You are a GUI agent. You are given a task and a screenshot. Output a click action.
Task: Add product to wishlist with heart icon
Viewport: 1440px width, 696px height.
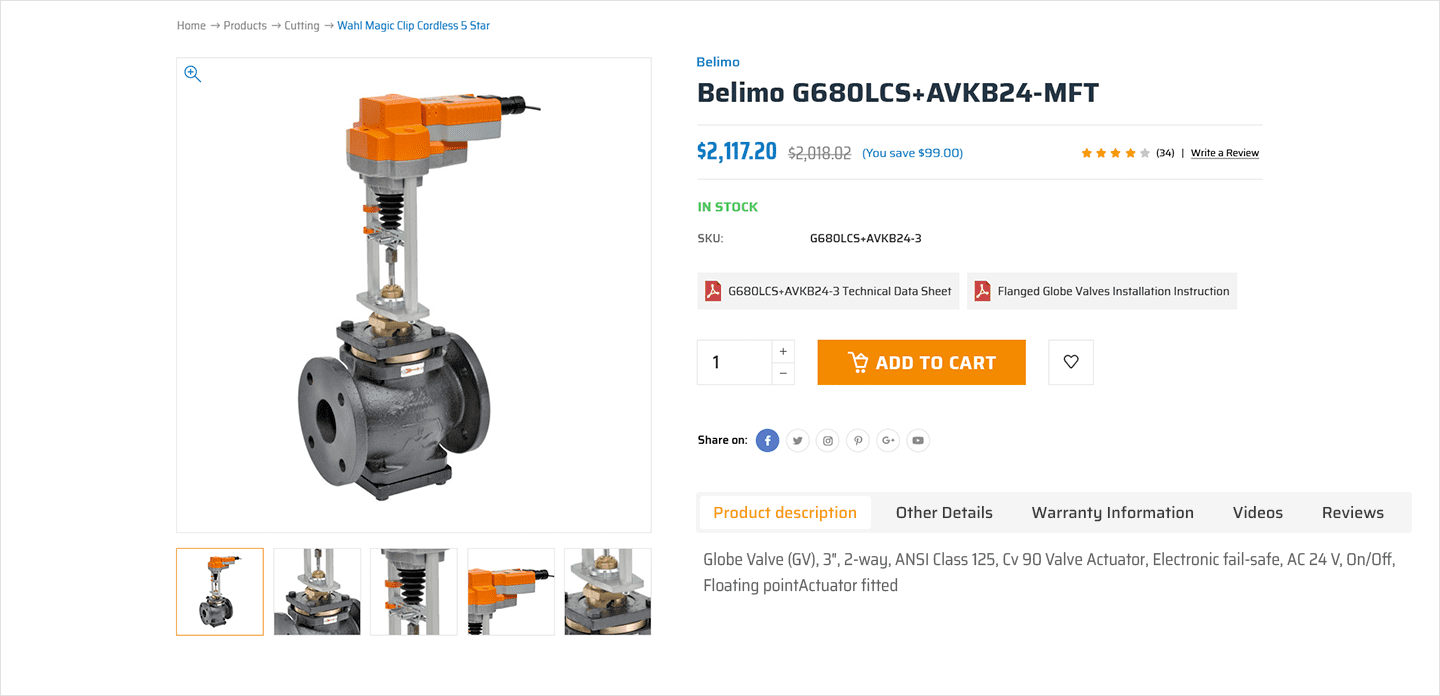click(1071, 362)
